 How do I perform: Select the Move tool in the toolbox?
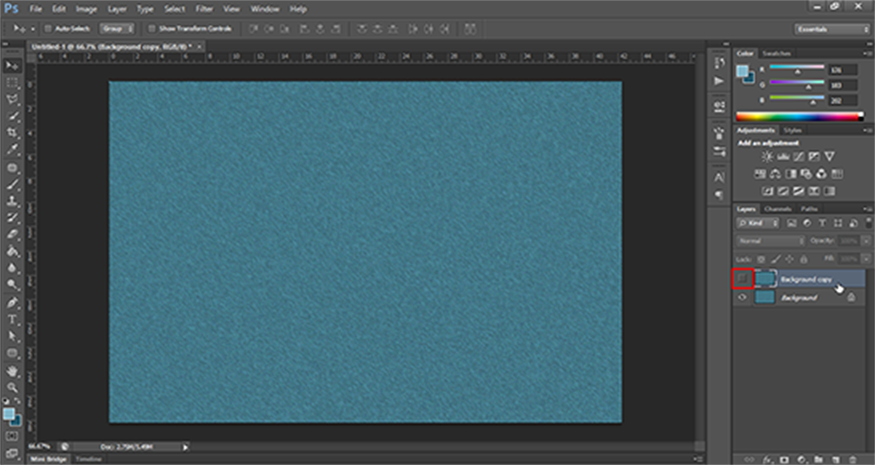pyautogui.click(x=13, y=65)
